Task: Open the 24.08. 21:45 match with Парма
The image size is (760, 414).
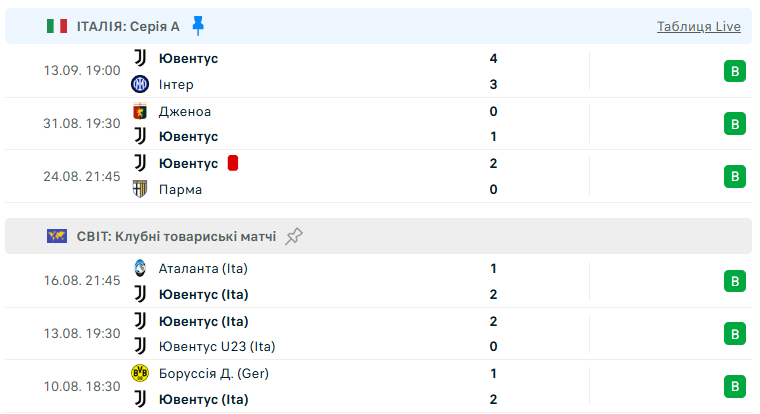Action: pyautogui.click(x=378, y=176)
